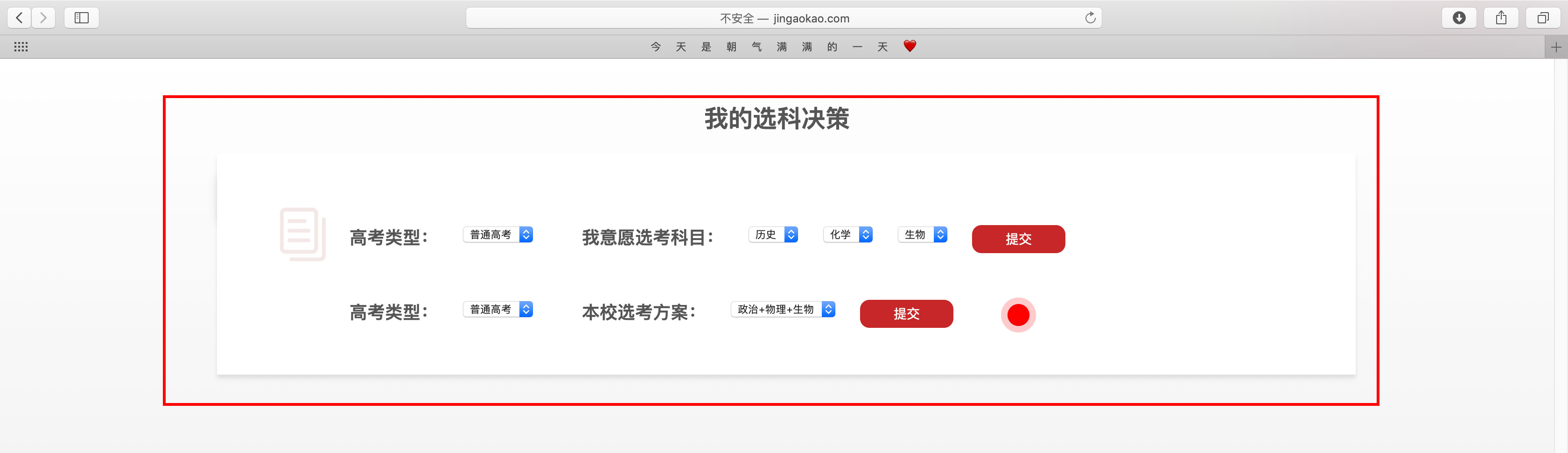Click the 我的选科决策 heading
1568x453 pixels.
click(x=777, y=118)
